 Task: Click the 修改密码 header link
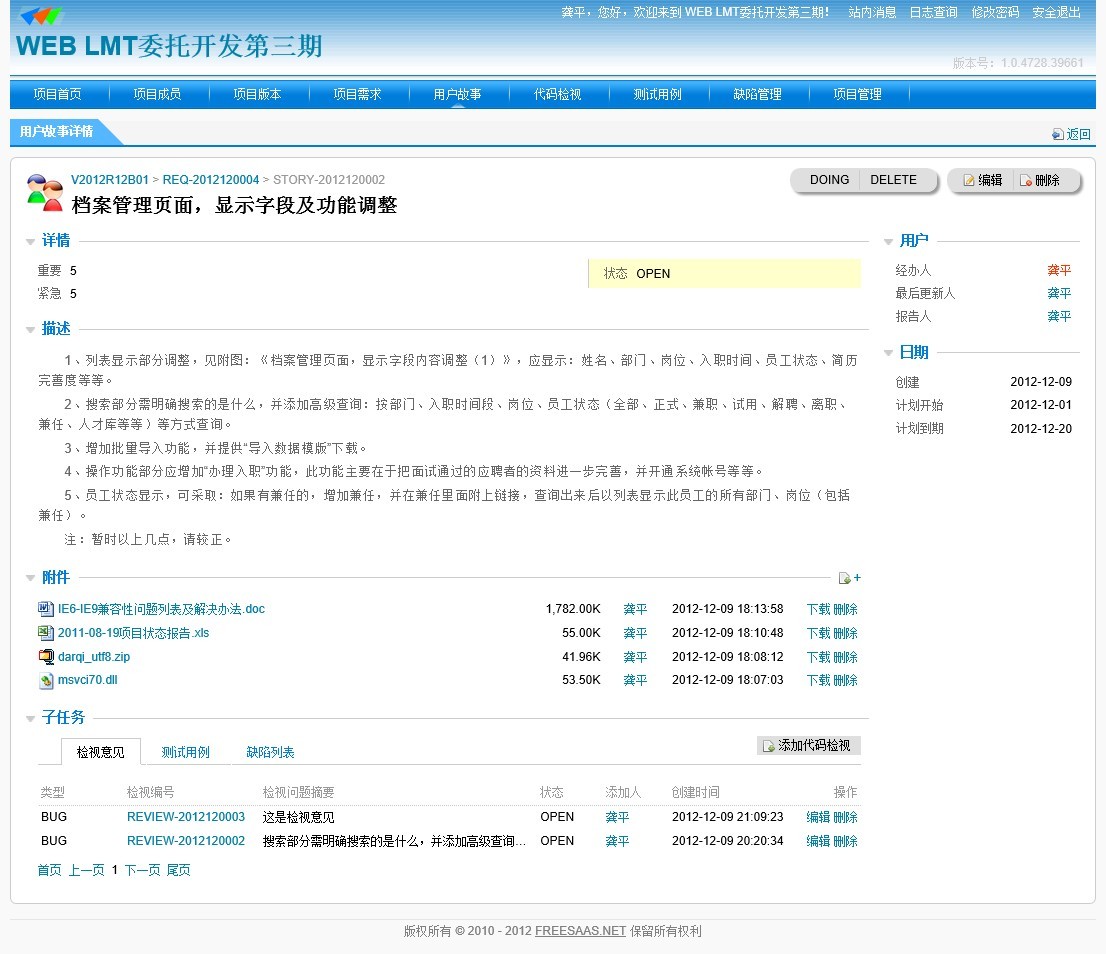coord(995,13)
